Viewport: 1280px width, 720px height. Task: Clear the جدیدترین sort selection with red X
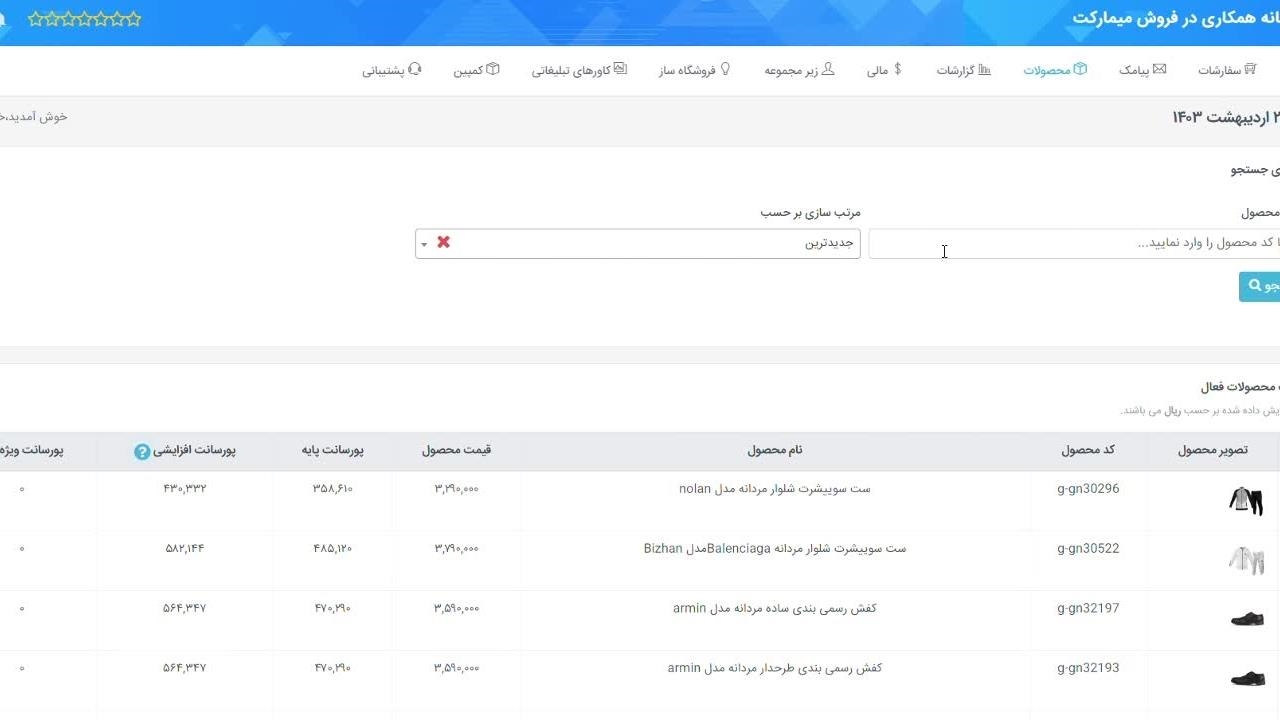pyautogui.click(x=443, y=243)
